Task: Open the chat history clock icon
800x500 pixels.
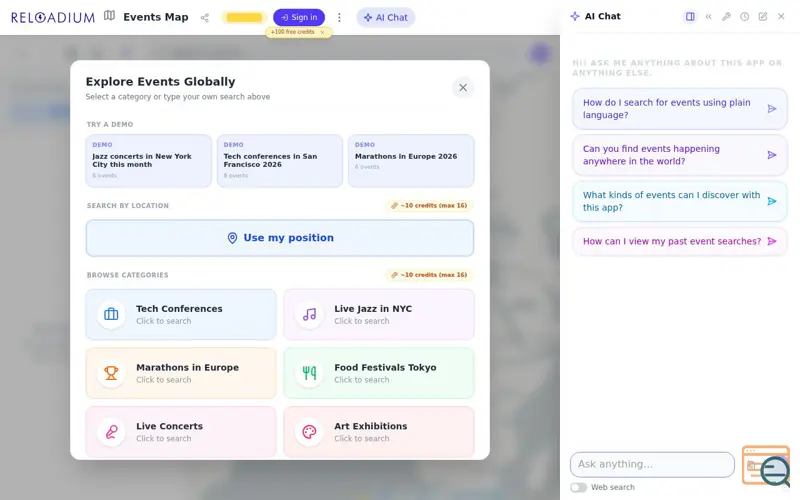Action: [x=745, y=16]
